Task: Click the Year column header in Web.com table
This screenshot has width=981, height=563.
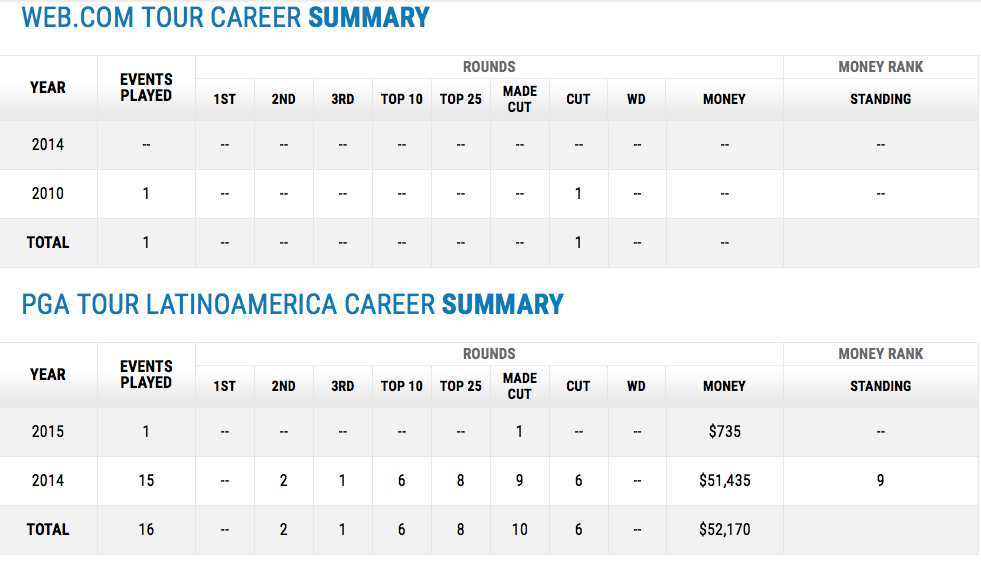Action: coord(48,87)
